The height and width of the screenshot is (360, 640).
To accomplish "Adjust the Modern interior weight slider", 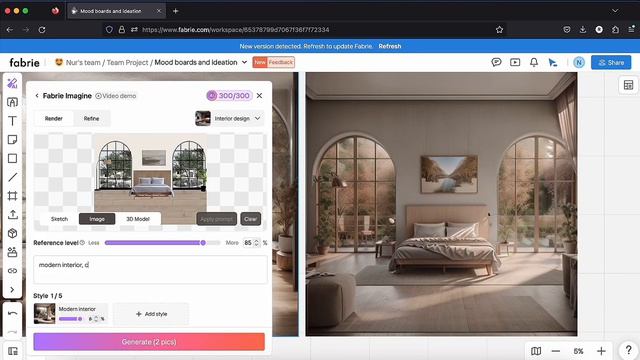I will [71, 319].
